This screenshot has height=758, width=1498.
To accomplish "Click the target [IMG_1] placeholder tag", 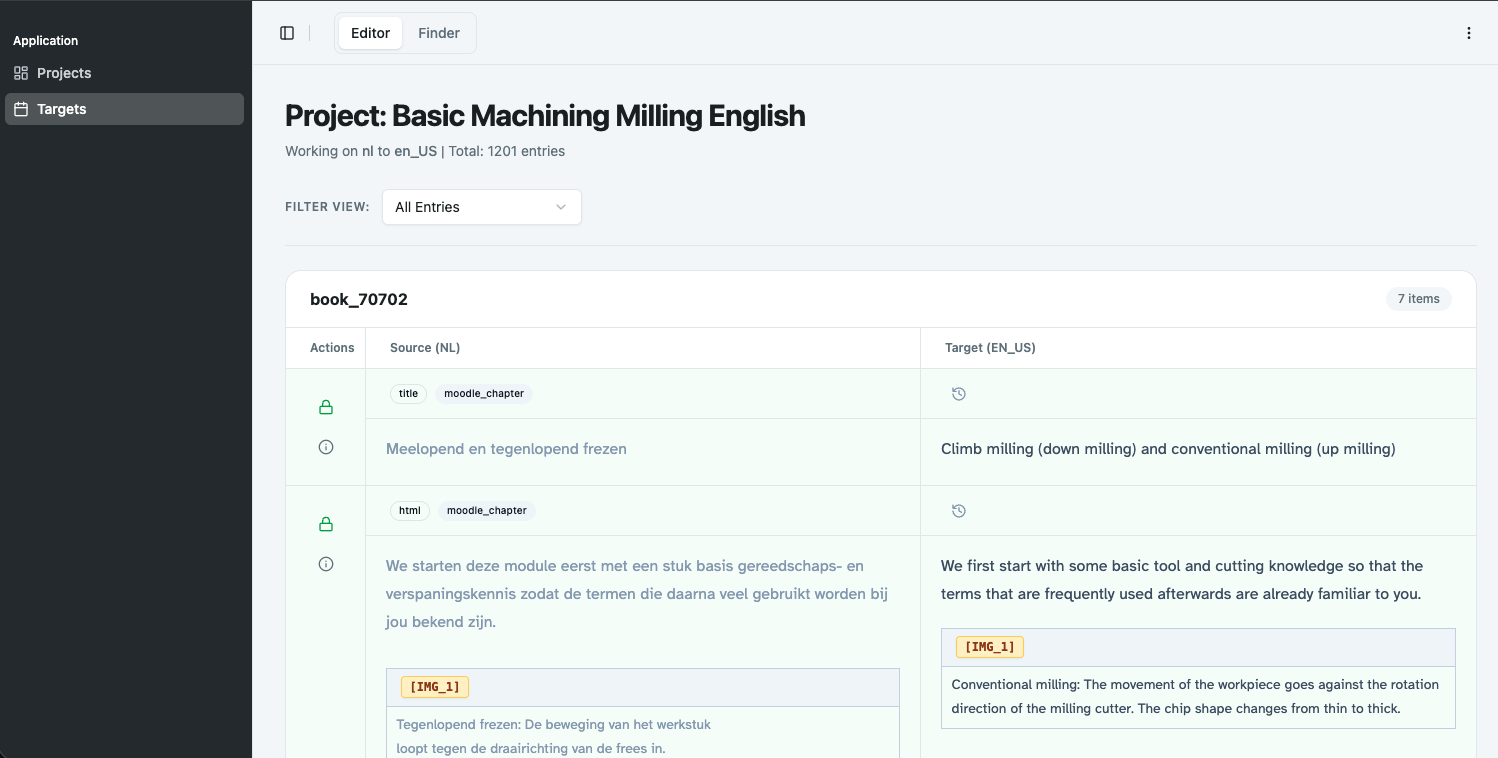I will [x=989, y=647].
